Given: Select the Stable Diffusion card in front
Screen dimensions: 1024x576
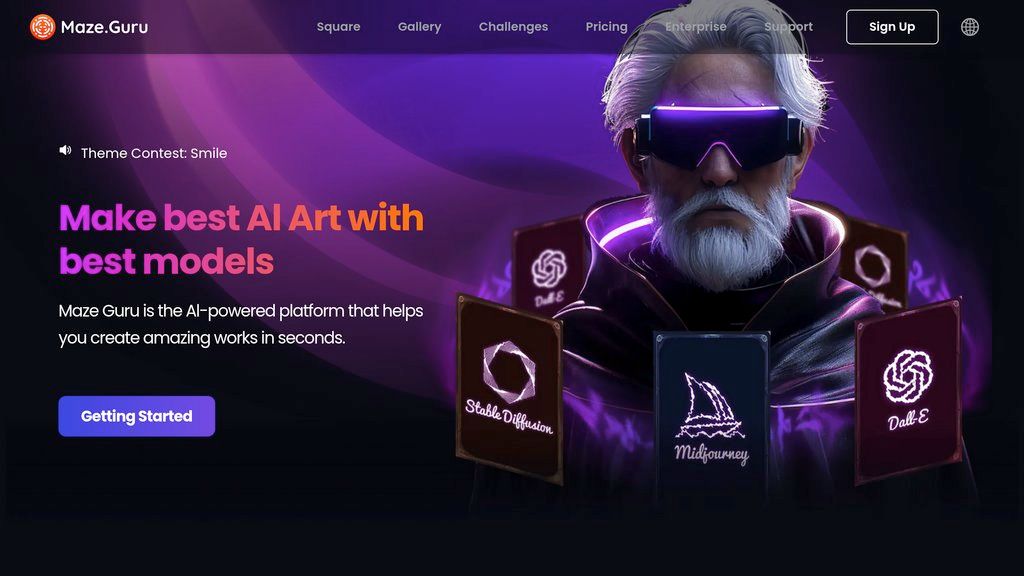Looking at the screenshot, I should pos(509,390).
